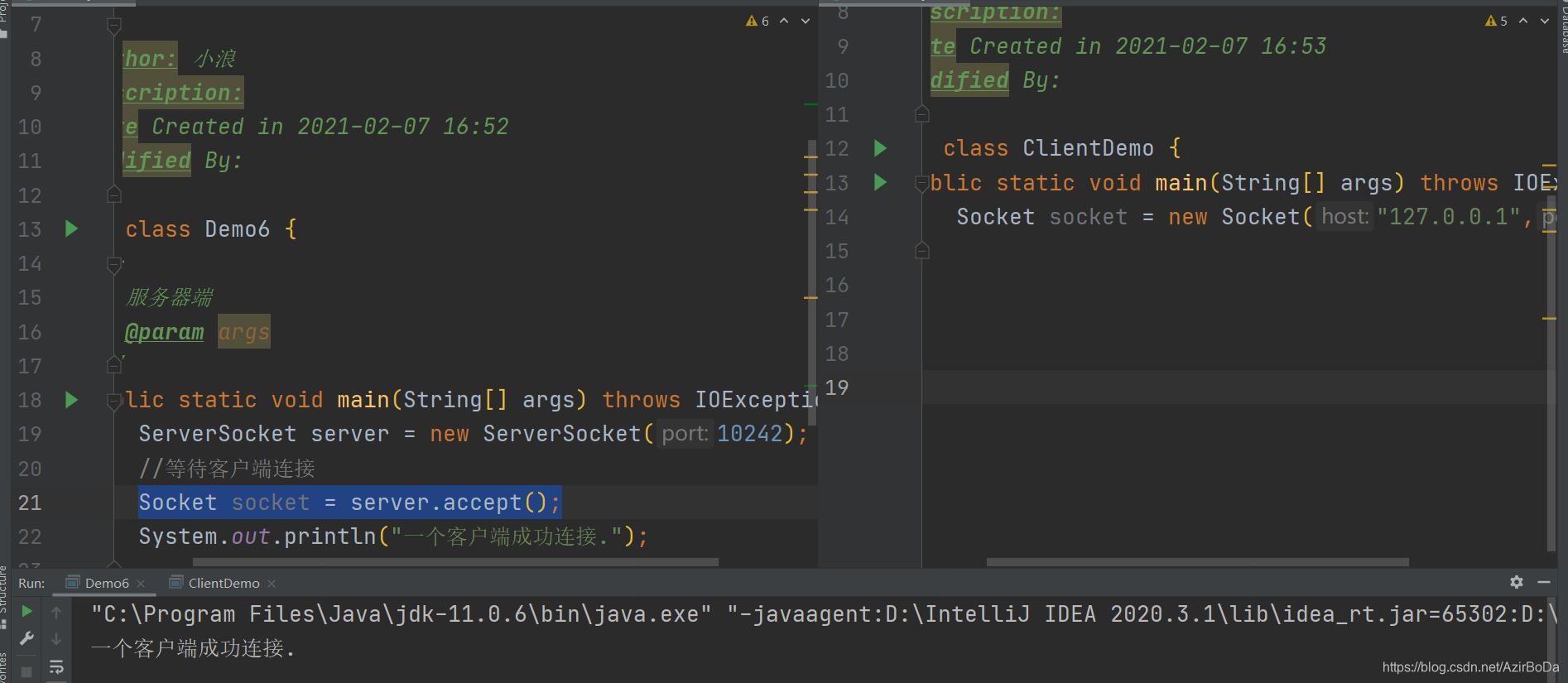Click the comment //等待客户端连接
The image size is (1568, 683).
(227, 469)
